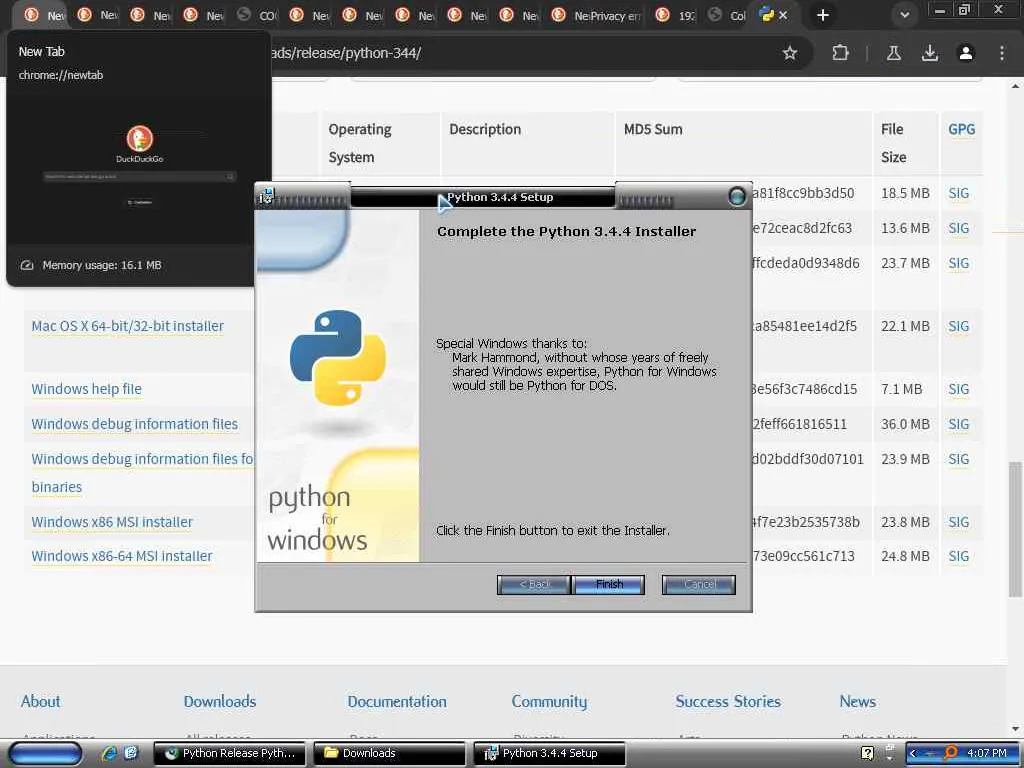Open SIG link for 23.7 MB file
The image size is (1024, 768).
(959, 263)
